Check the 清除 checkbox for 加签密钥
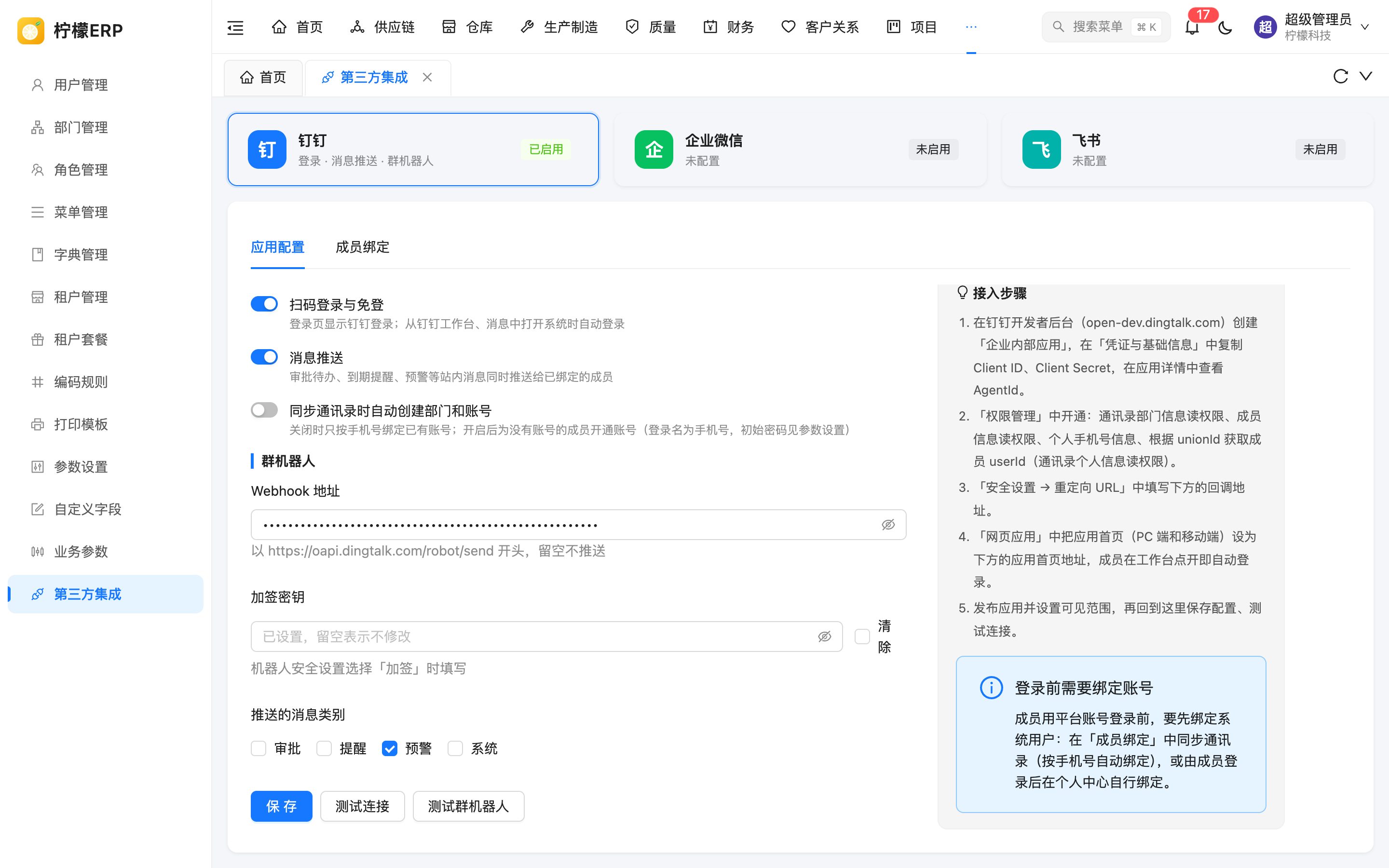 pyautogui.click(x=862, y=636)
